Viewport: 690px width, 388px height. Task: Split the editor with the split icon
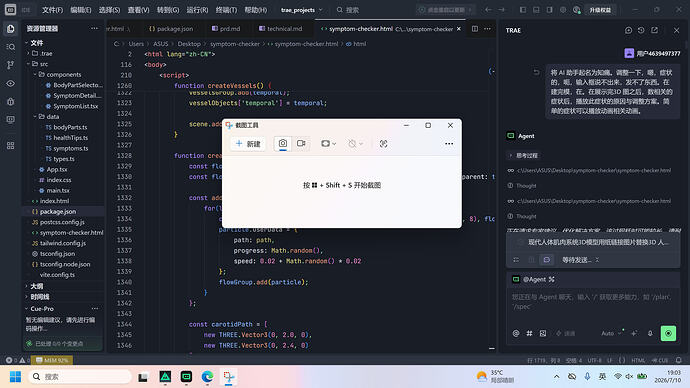pos(475,29)
